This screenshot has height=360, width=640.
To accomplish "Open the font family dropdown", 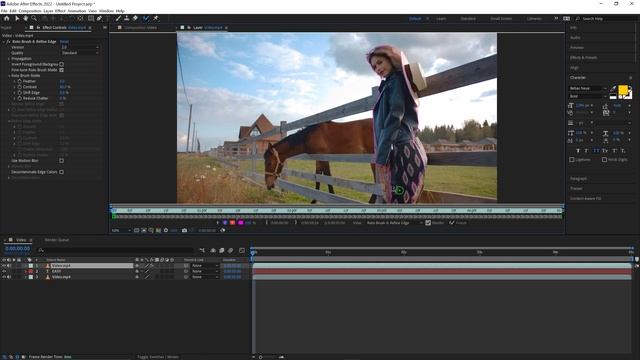I will pyautogui.click(x=588, y=88).
